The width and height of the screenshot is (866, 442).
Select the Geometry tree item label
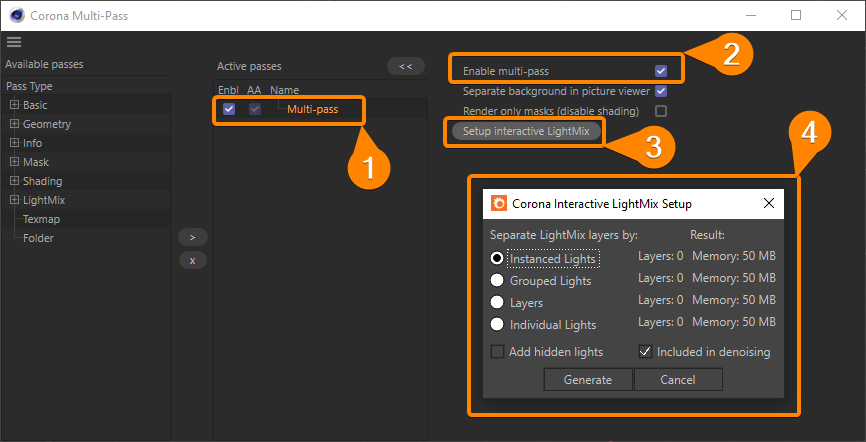[x=47, y=124]
